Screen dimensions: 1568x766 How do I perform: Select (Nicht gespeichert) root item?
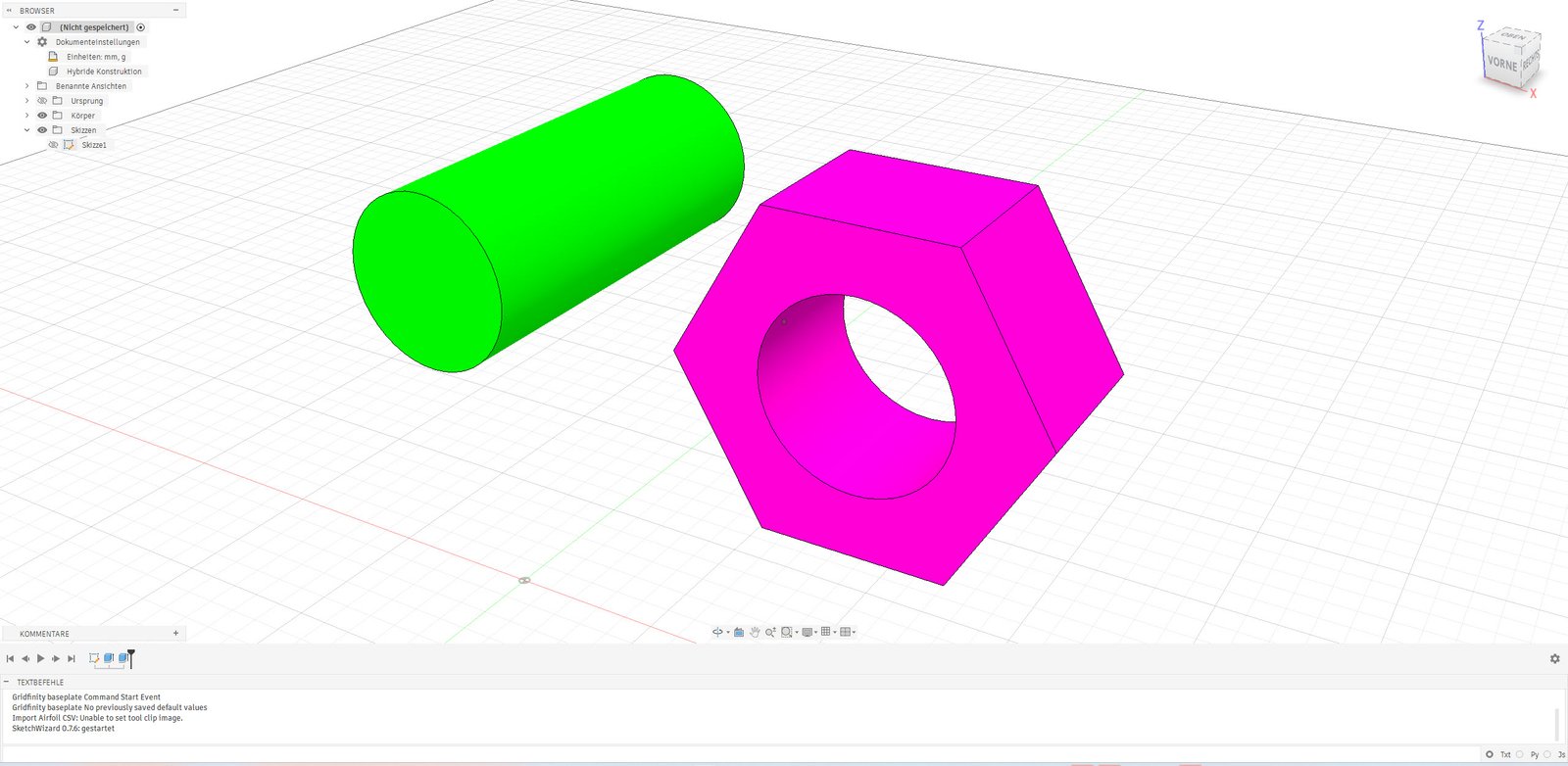[94, 27]
